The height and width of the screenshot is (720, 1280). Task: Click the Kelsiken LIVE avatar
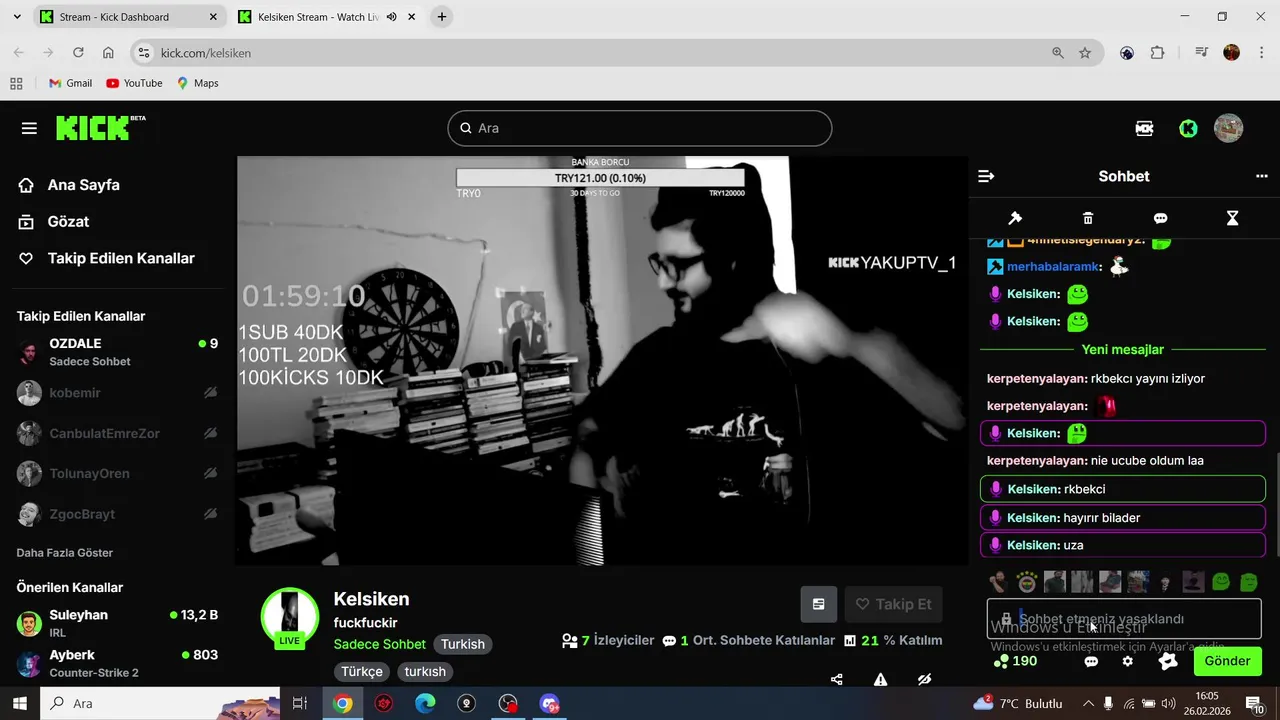click(x=290, y=616)
